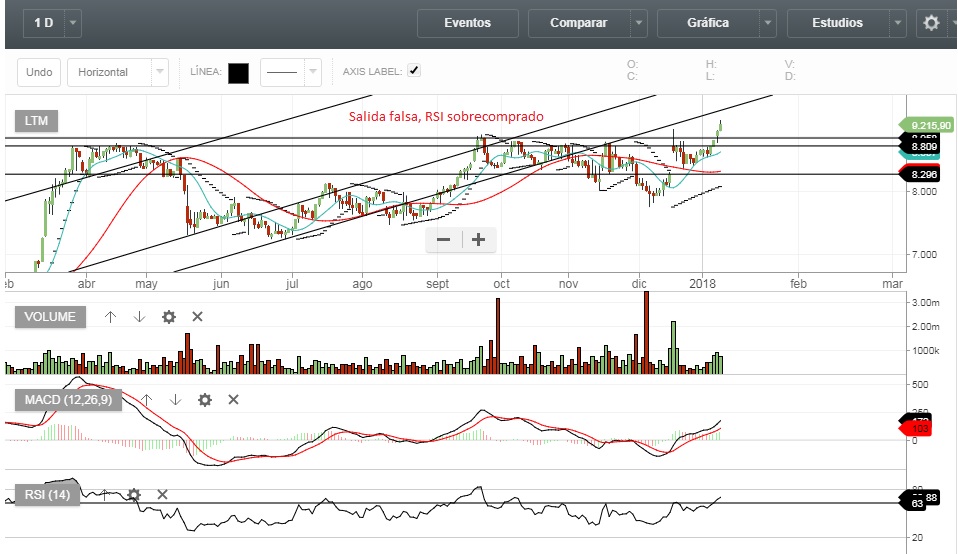Image resolution: width=958 pixels, height=554 pixels.
Task: Open RSI (14) settings gear
Action: pyautogui.click(x=134, y=494)
